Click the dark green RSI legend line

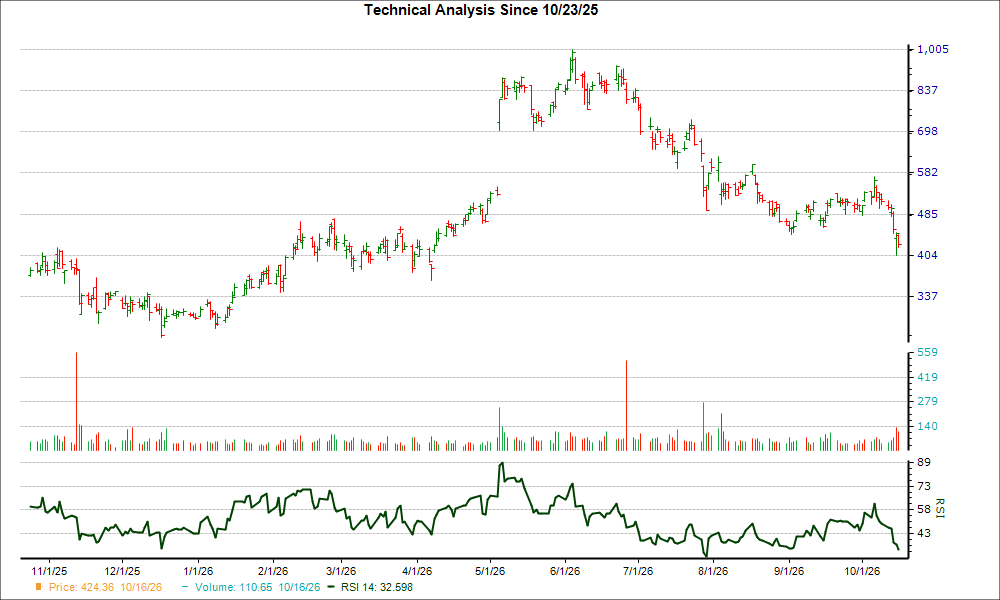click(x=330, y=587)
